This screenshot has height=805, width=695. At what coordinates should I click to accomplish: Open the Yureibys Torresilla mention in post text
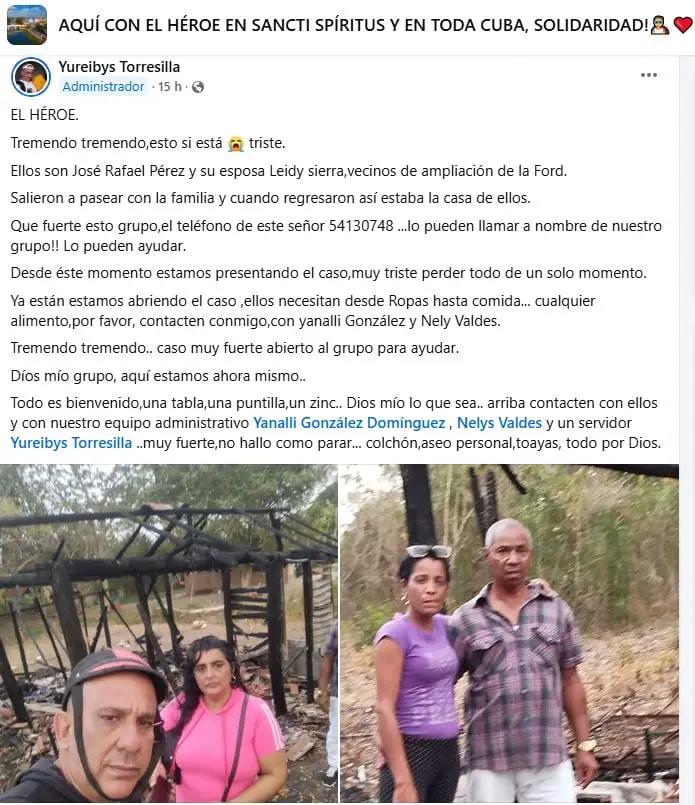click(x=71, y=443)
